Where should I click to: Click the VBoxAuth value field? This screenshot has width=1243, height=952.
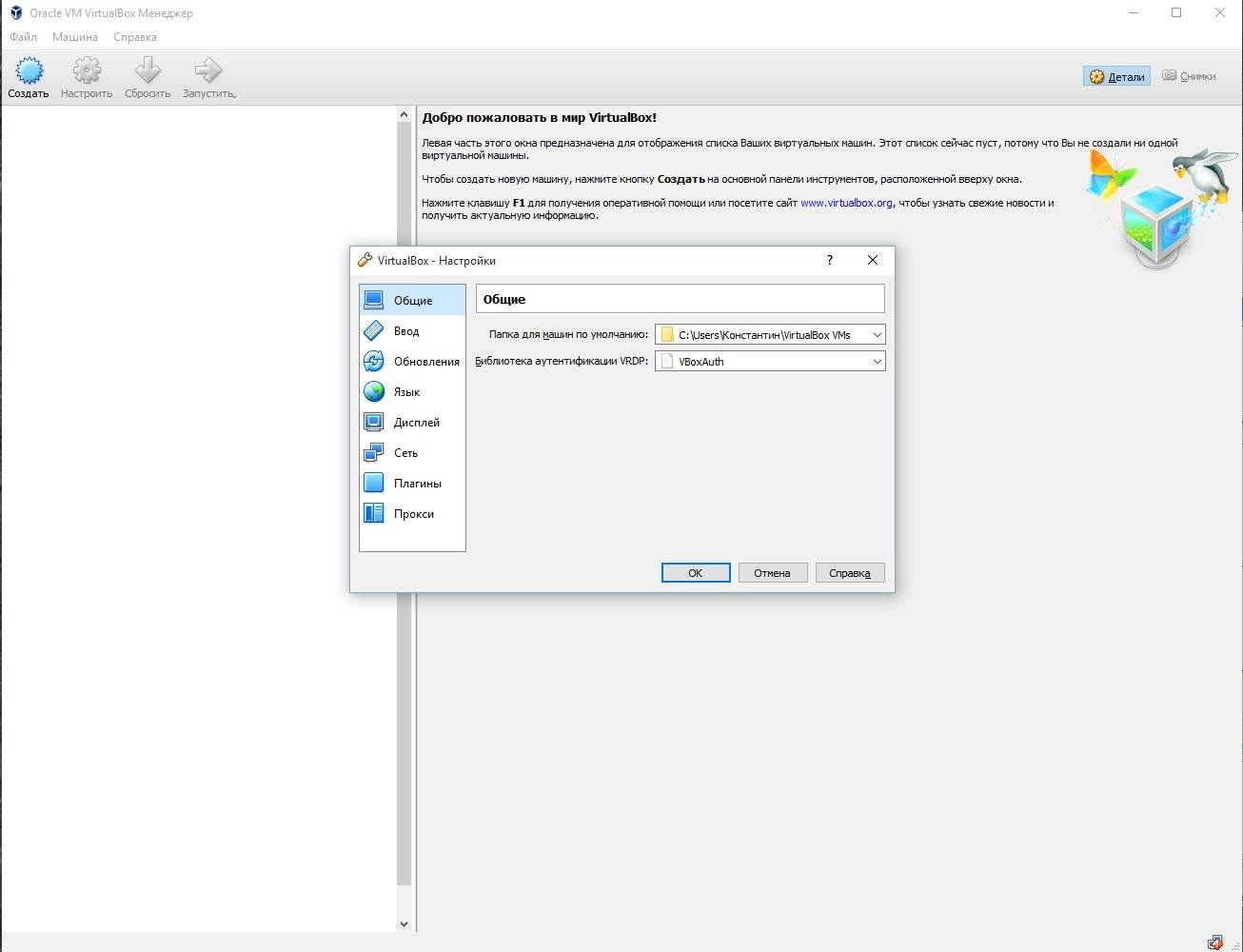coord(770,361)
